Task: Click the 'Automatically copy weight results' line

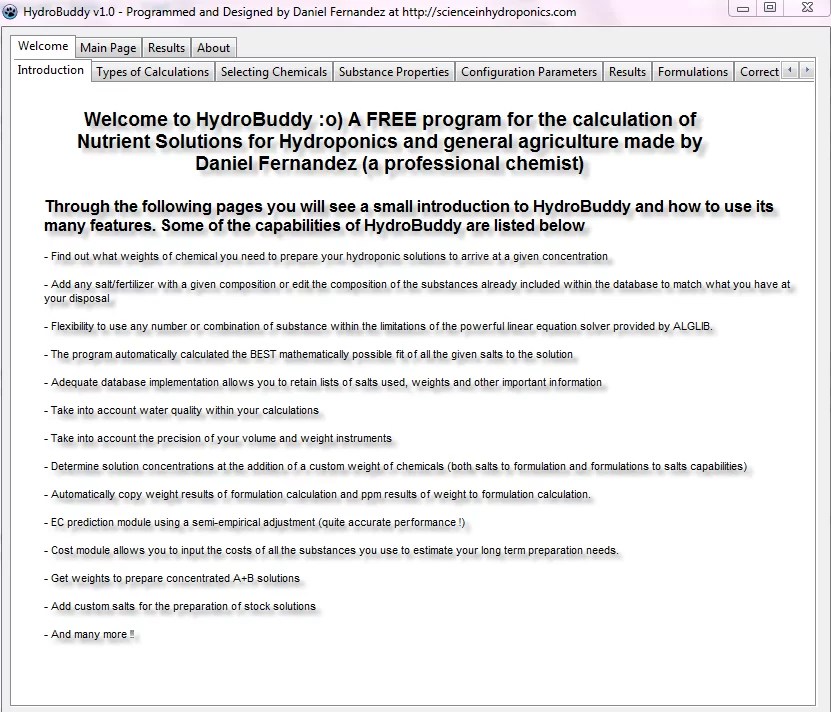Action: (x=317, y=495)
